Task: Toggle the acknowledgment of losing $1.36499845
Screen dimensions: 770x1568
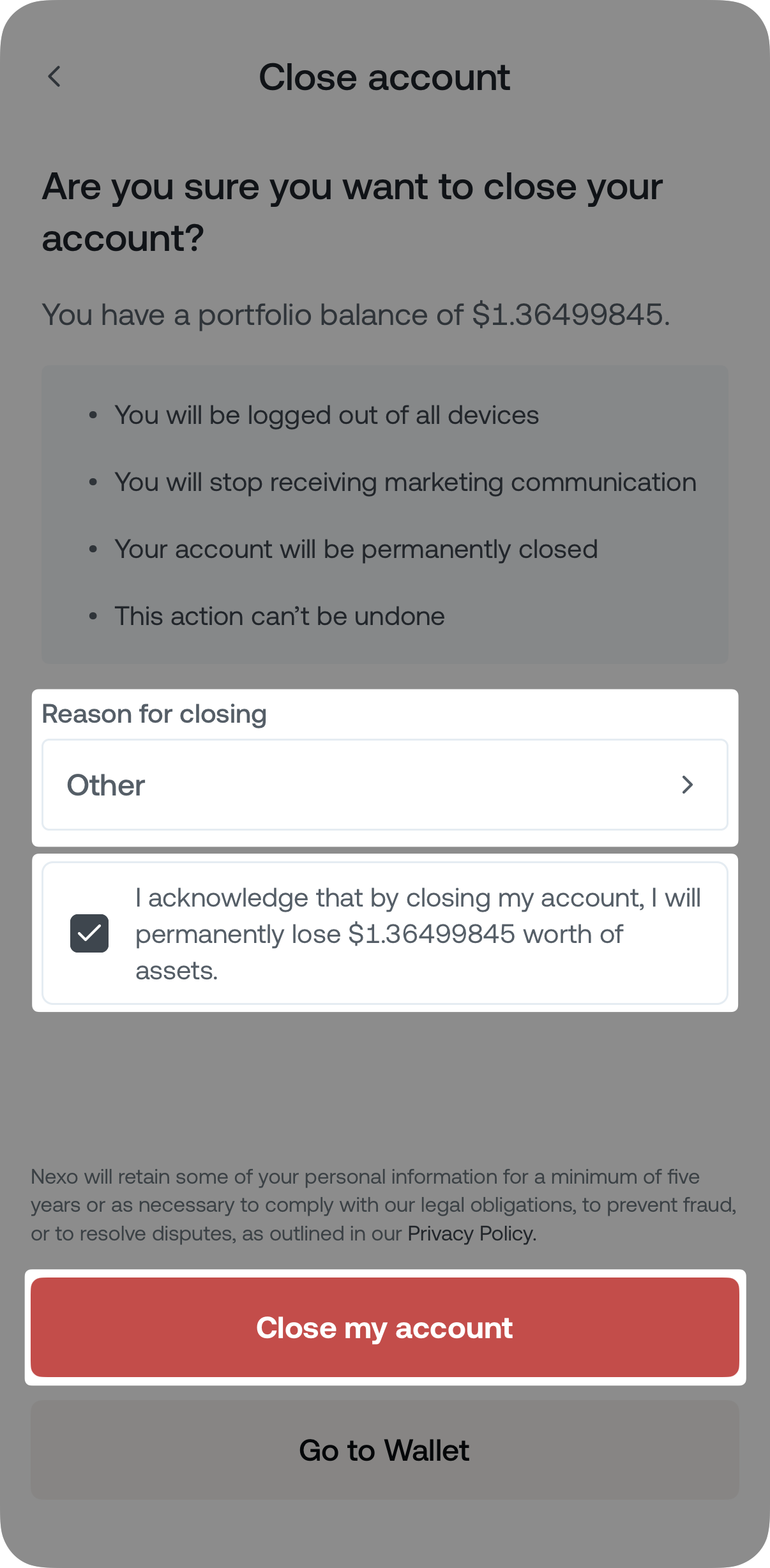Action: [89, 933]
